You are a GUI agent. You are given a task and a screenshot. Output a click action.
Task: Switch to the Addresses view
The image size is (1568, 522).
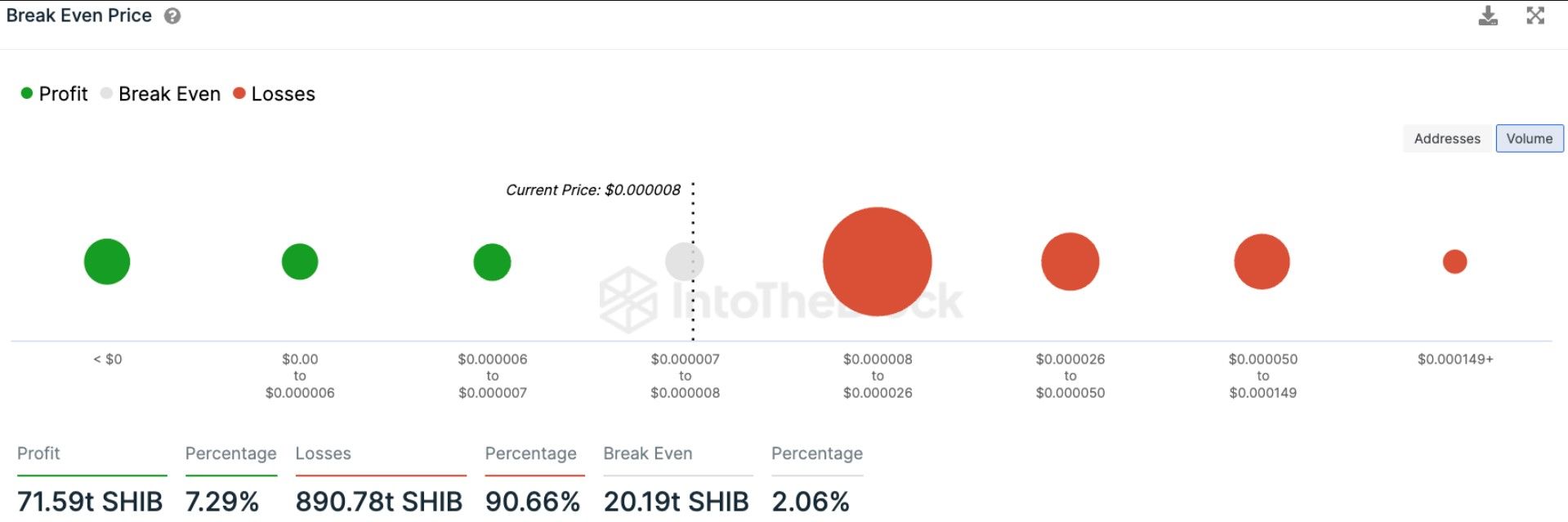pyautogui.click(x=1447, y=139)
